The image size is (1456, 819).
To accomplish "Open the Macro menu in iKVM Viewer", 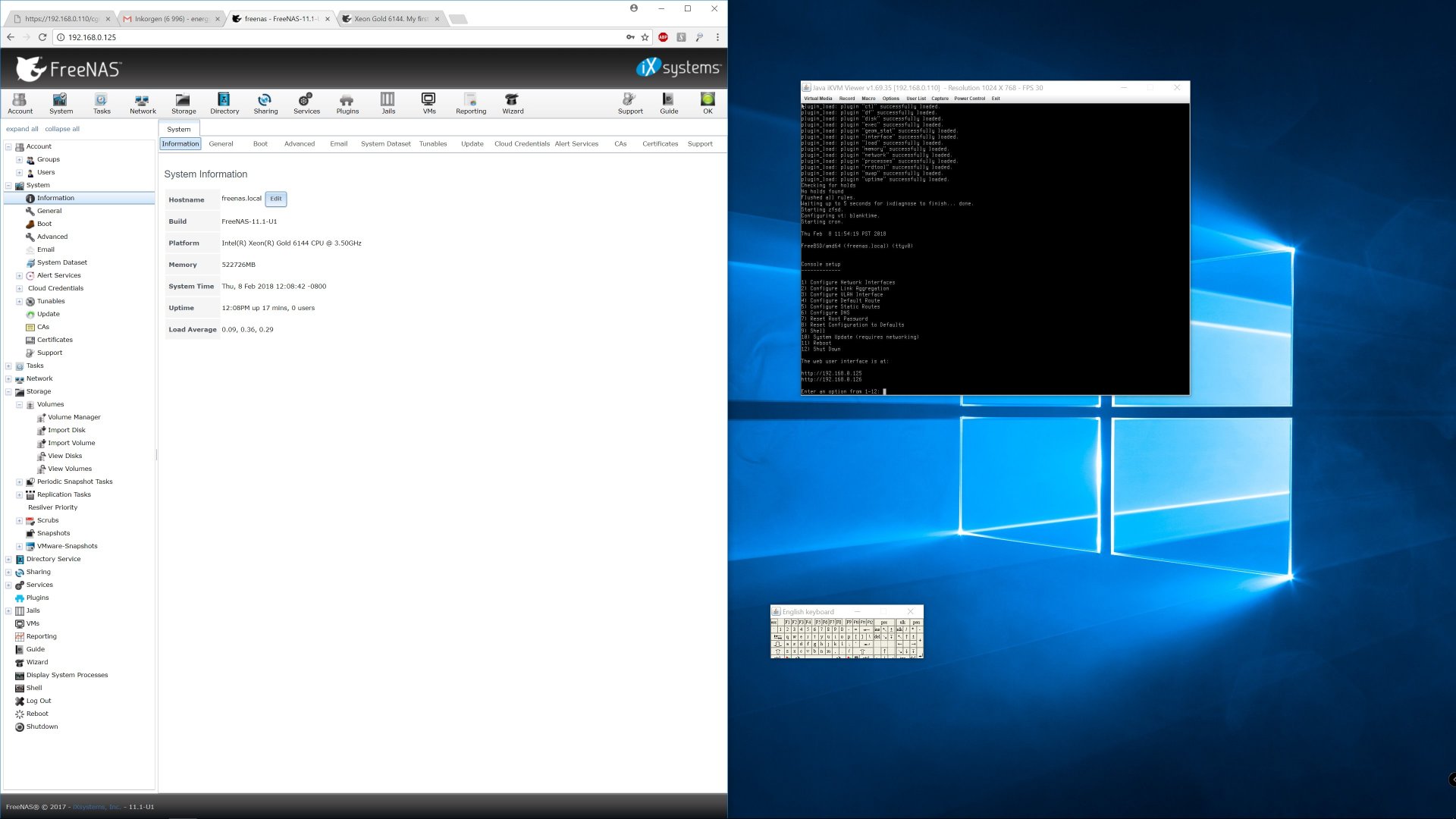I will click(x=868, y=99).
